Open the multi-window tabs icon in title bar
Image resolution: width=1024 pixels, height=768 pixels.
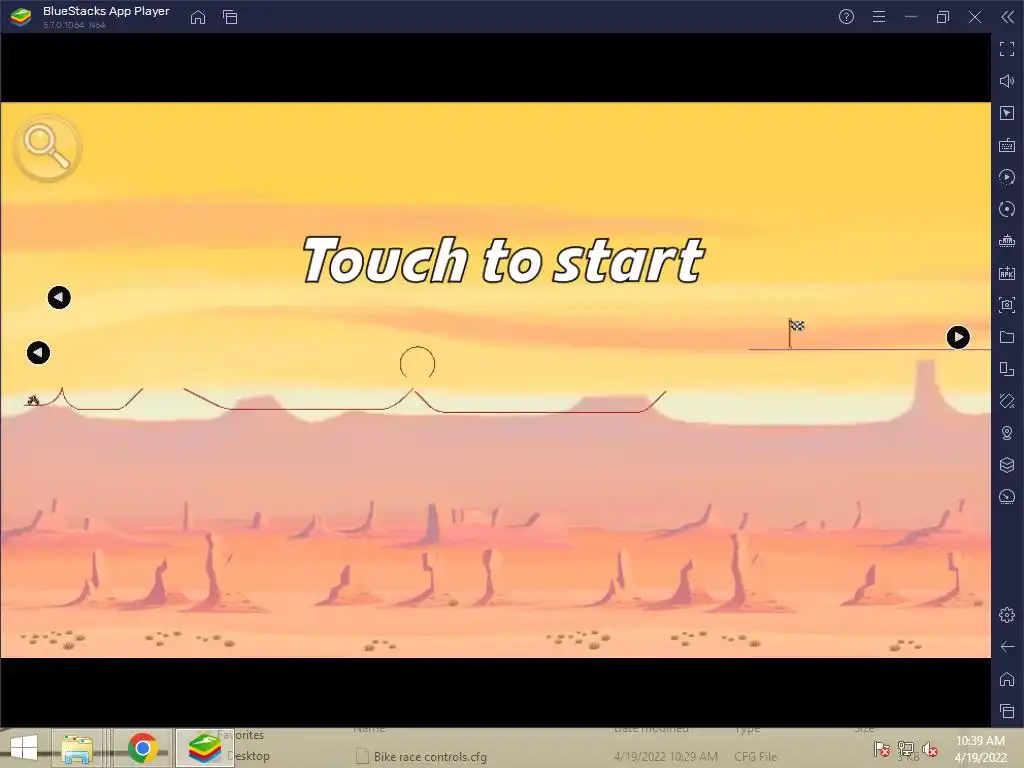pos(230,17)
